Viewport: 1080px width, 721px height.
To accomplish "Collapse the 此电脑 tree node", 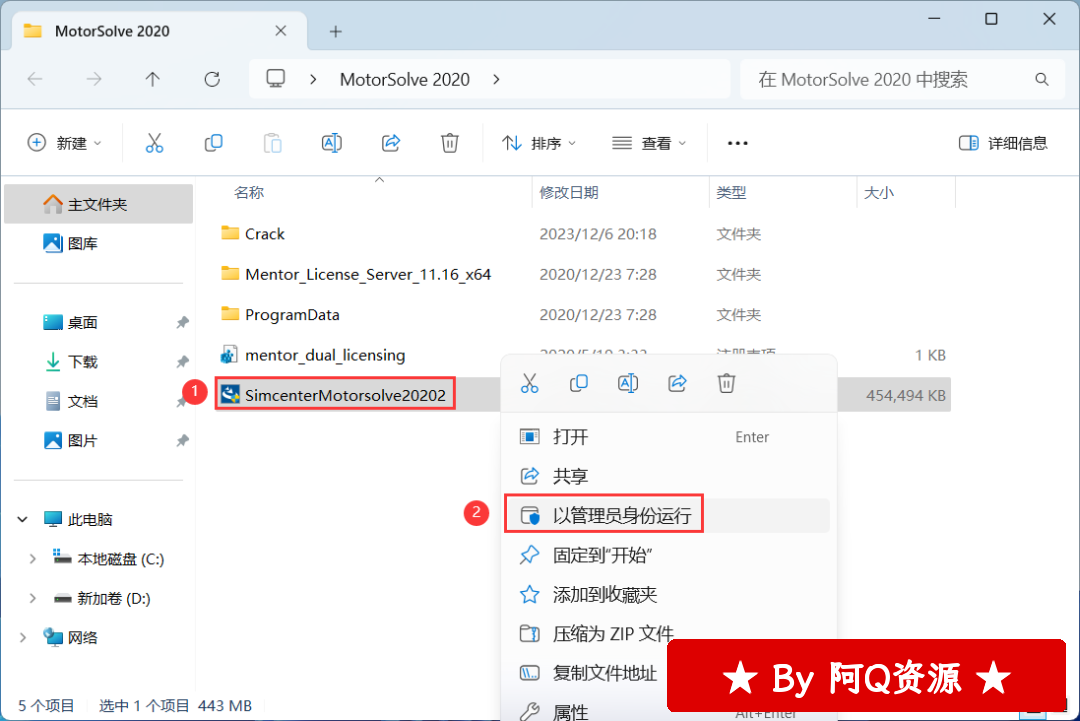I will 22,519.
